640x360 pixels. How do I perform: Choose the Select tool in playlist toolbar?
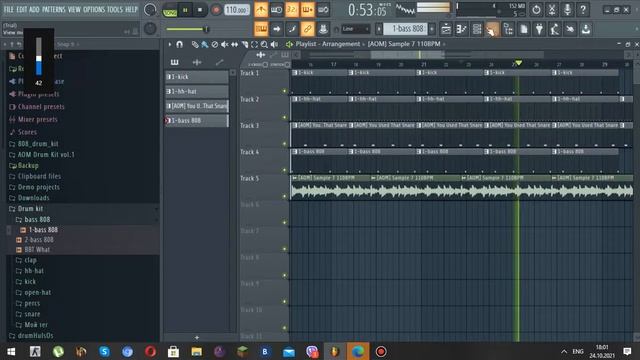pyautogui.click(x=254, y=44)
